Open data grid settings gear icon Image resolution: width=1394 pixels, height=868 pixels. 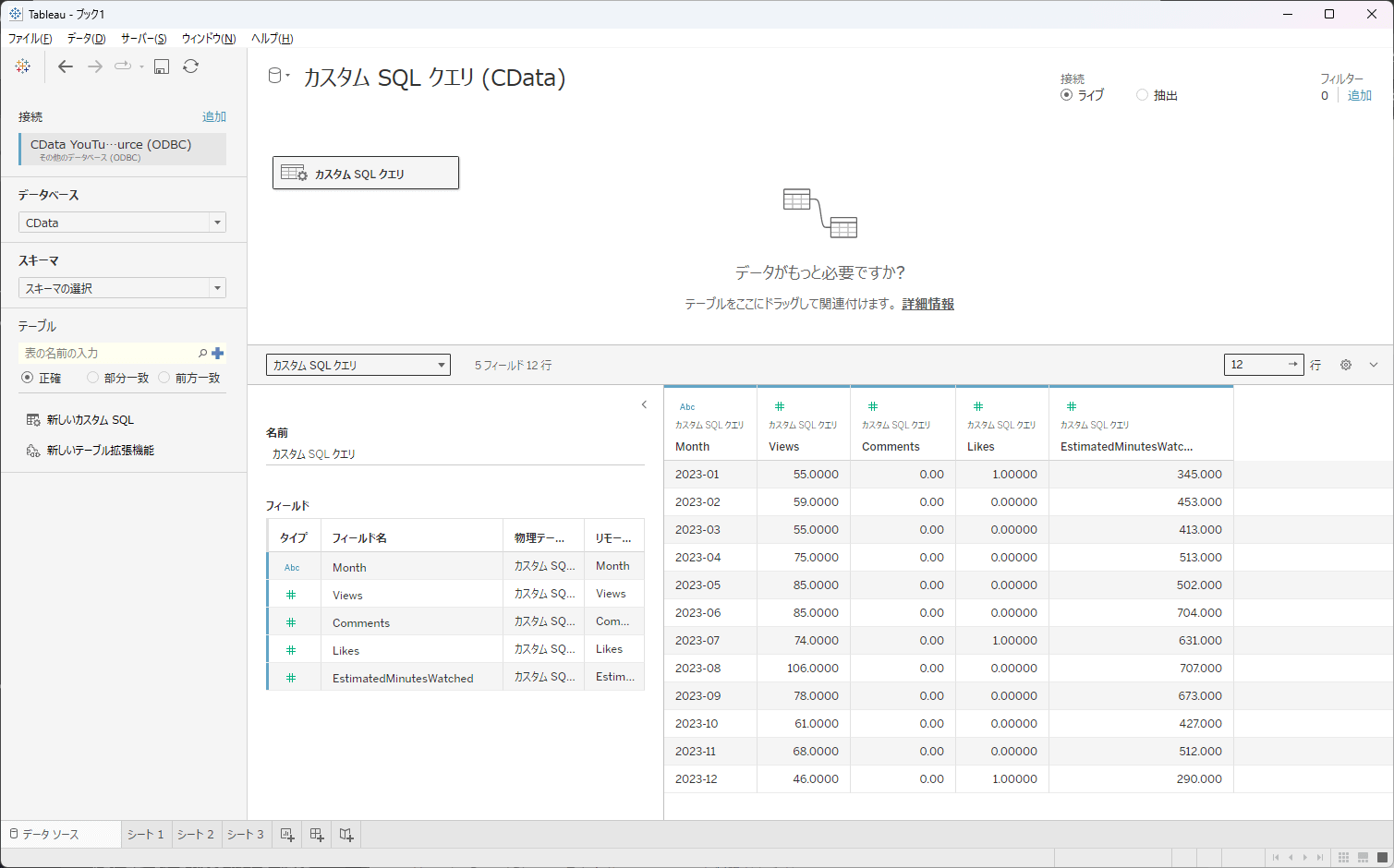point(1346,365)
